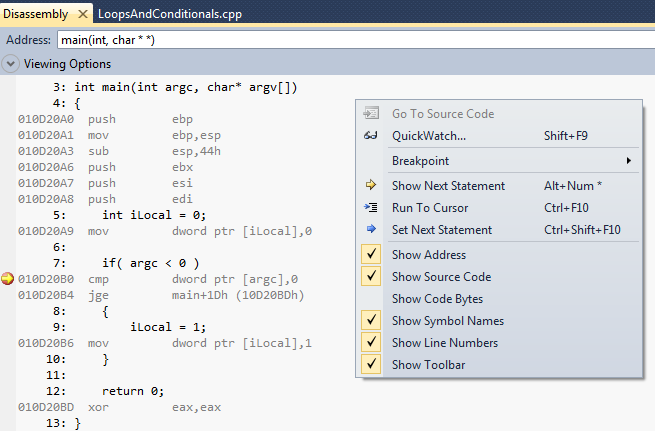655x431 pixels.
Task: Hide the toolbar via Show Toolbar
Action: [372, 365]
